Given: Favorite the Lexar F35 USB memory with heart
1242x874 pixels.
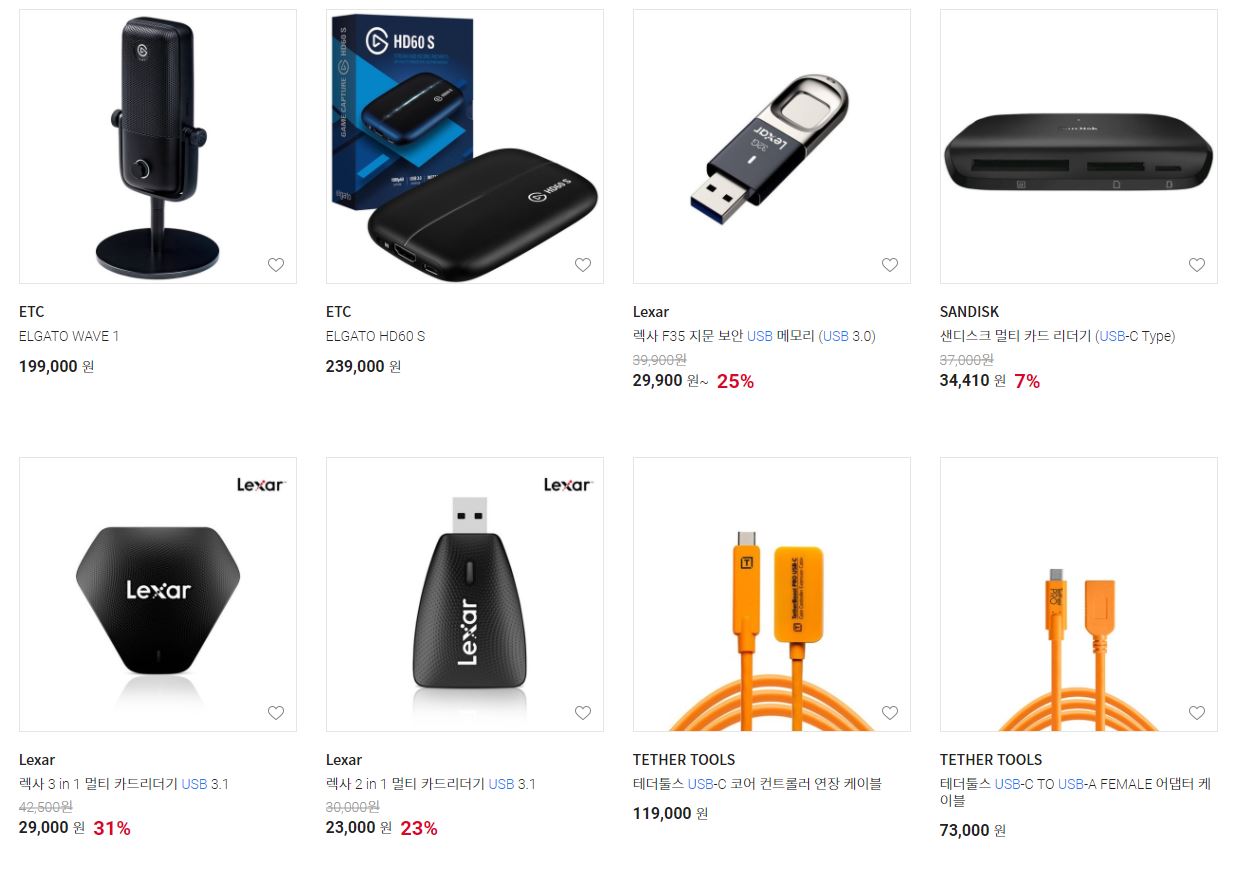Looking at the screenshot, I should tap(890, 265).
